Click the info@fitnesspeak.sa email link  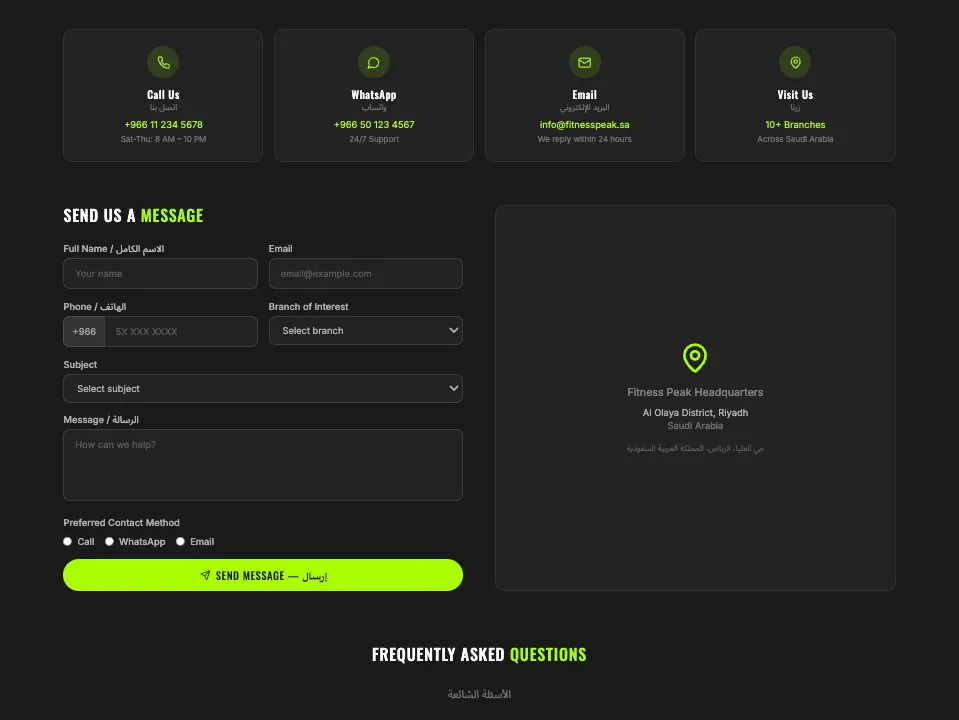tap(584, 125)
